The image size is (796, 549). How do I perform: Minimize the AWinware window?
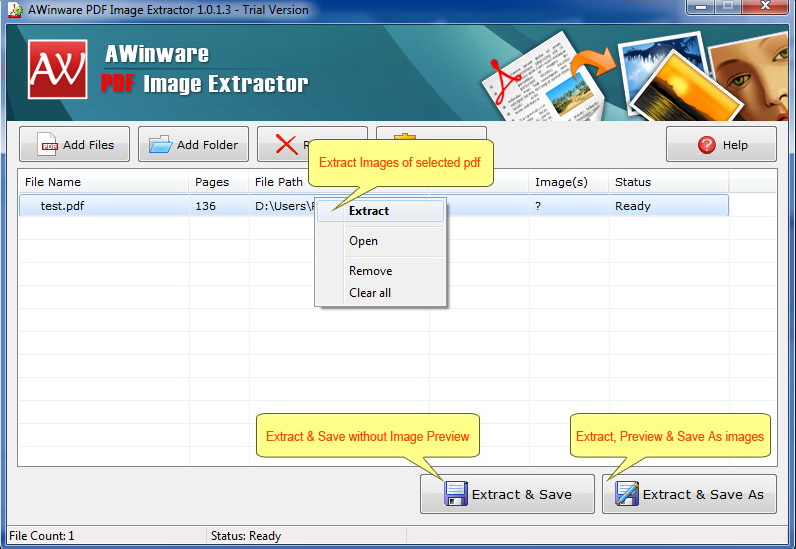coord(701,7)
